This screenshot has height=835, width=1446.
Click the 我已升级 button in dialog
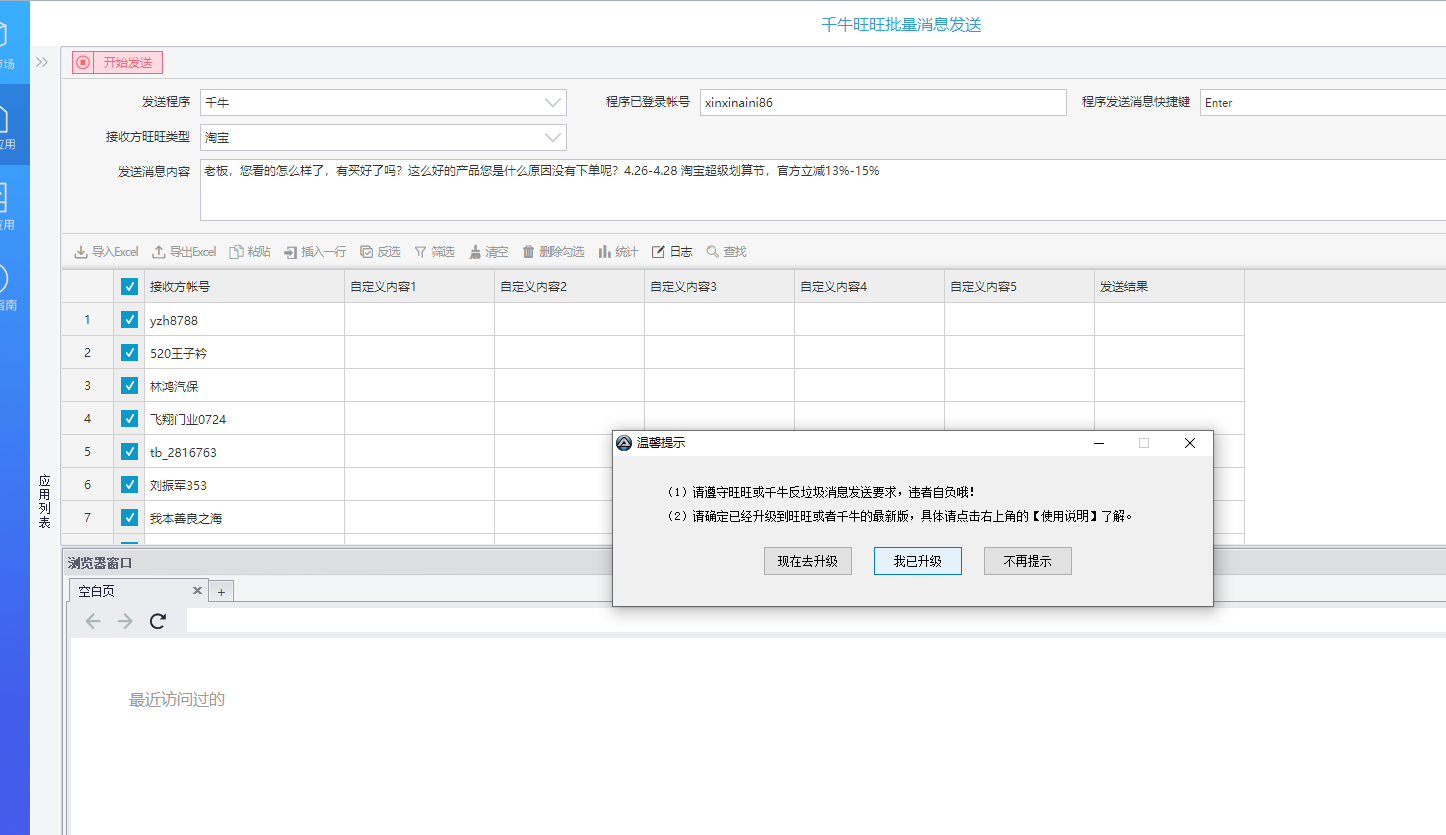(x=918, y=561)
